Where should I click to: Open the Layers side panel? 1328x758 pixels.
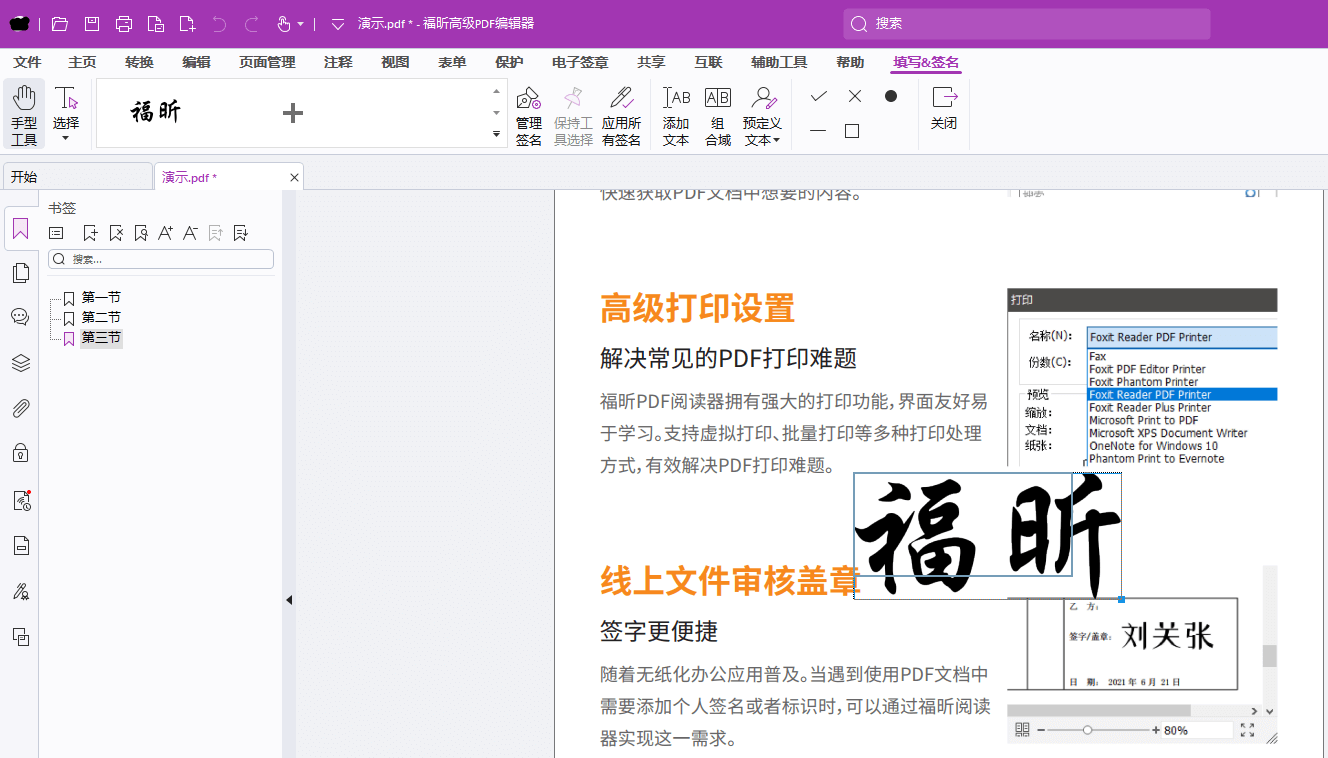click(x=20, y=362)
